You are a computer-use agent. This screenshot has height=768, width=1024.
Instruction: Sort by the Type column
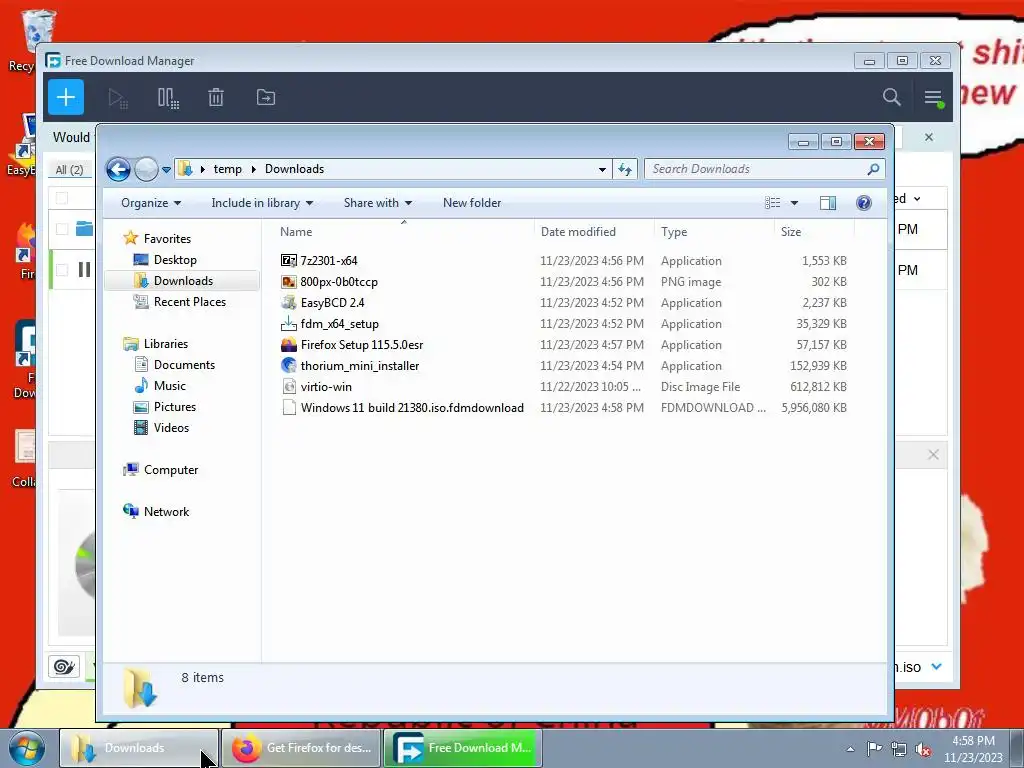point(714,232)
